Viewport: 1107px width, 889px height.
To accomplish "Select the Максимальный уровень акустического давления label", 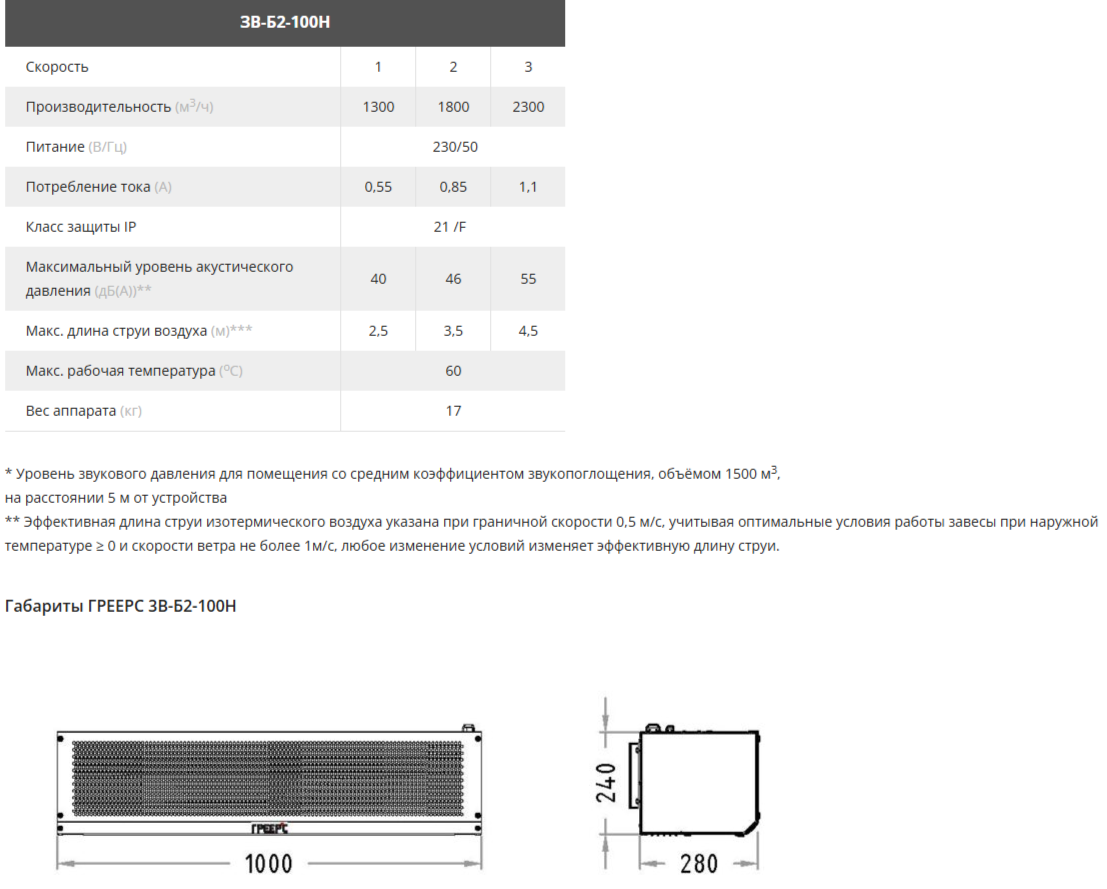I will 160,279.
